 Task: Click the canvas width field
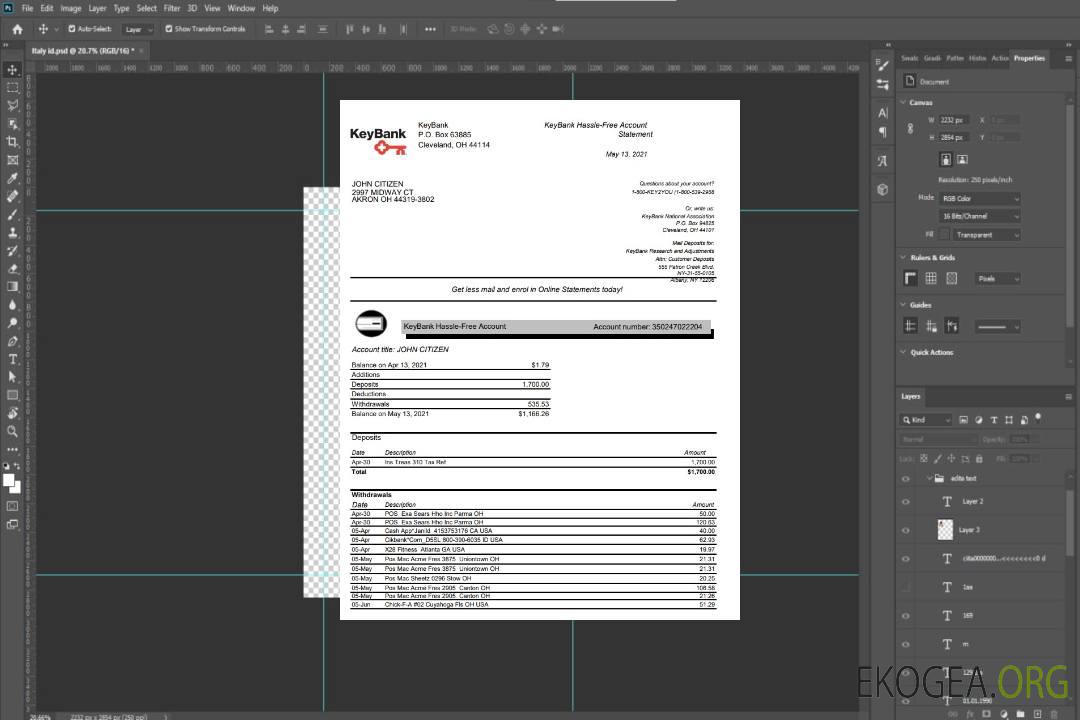[x=954, y=120]
